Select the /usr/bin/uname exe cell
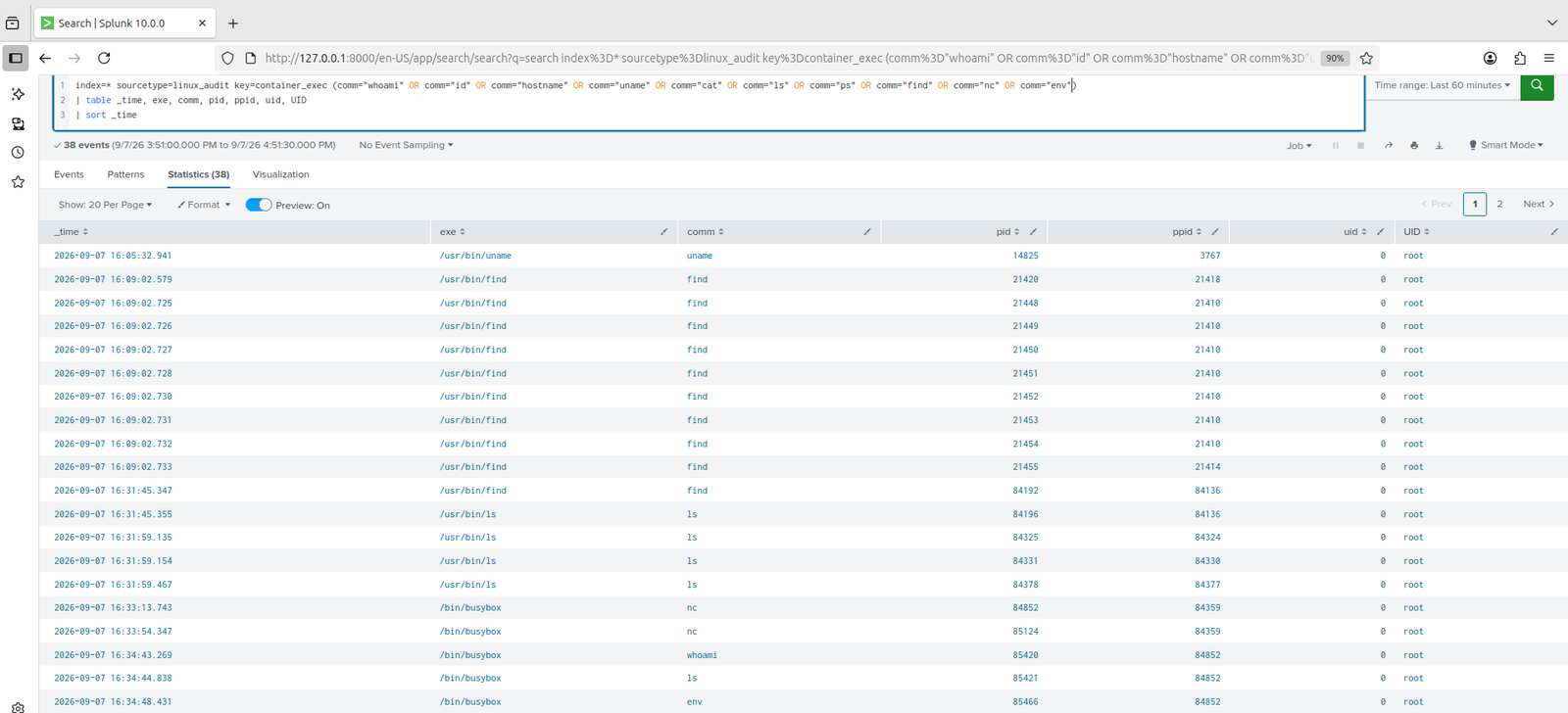The image size is (1568, 713). pyautogui.click(x=475, y=256)
